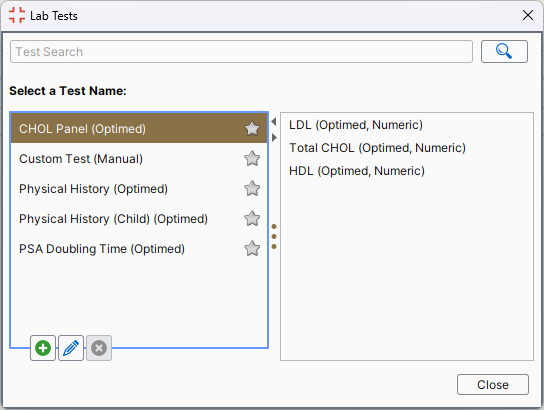Favorite the CHOL Panel star
This screenshot has width=544, height=410.
(x=252, y=128)
